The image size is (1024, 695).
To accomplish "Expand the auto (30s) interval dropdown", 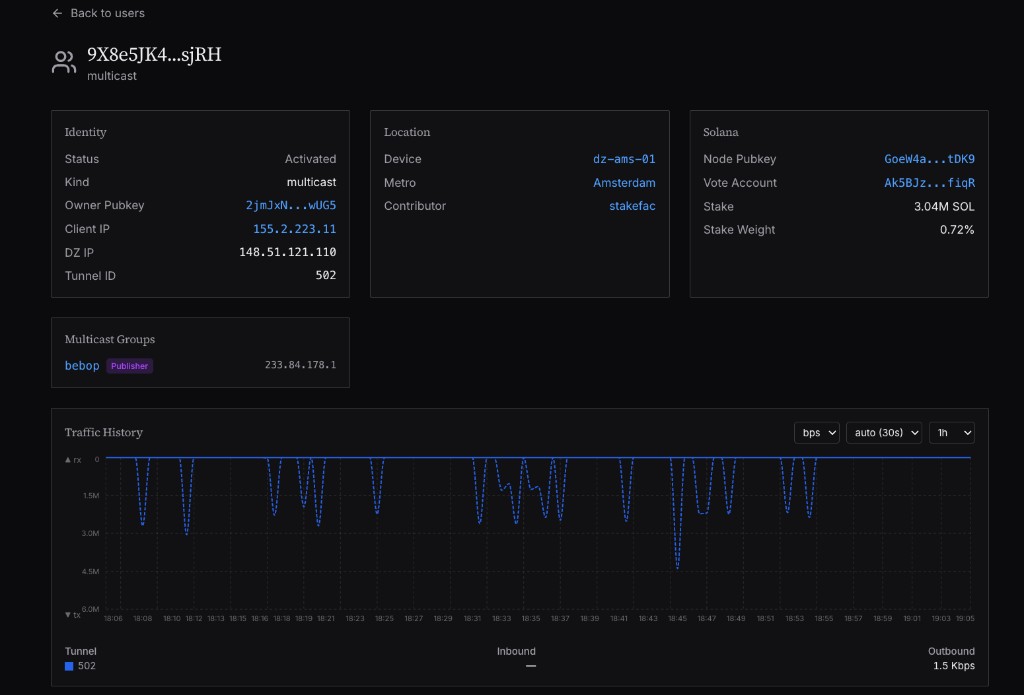I will tap(883, 432).
